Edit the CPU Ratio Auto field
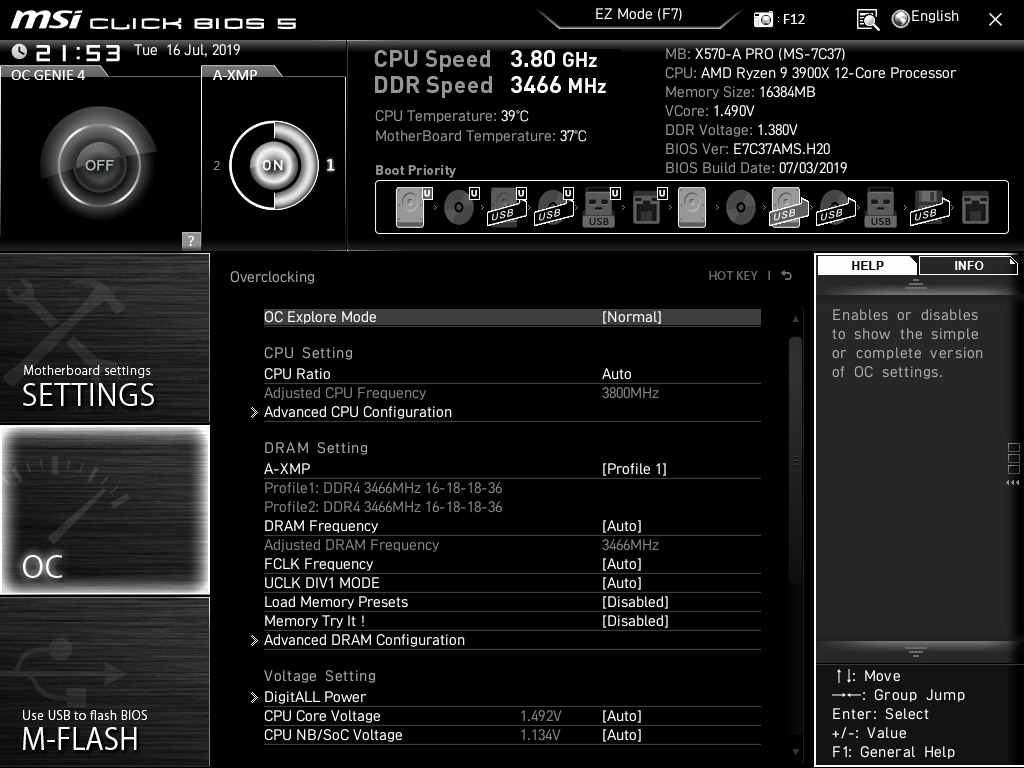 (x=616, y=374)
